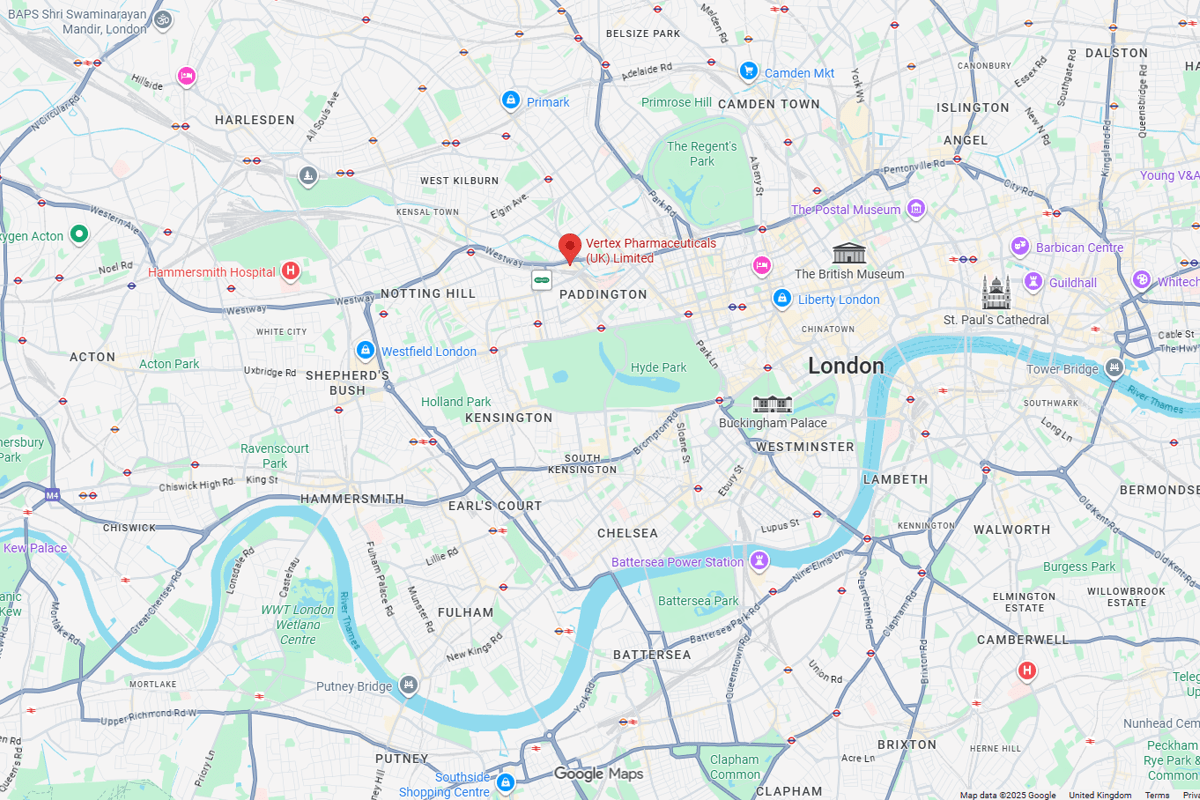Open the Terms link at bottom
1200x800 pixels.
(x=1157, y=795)
